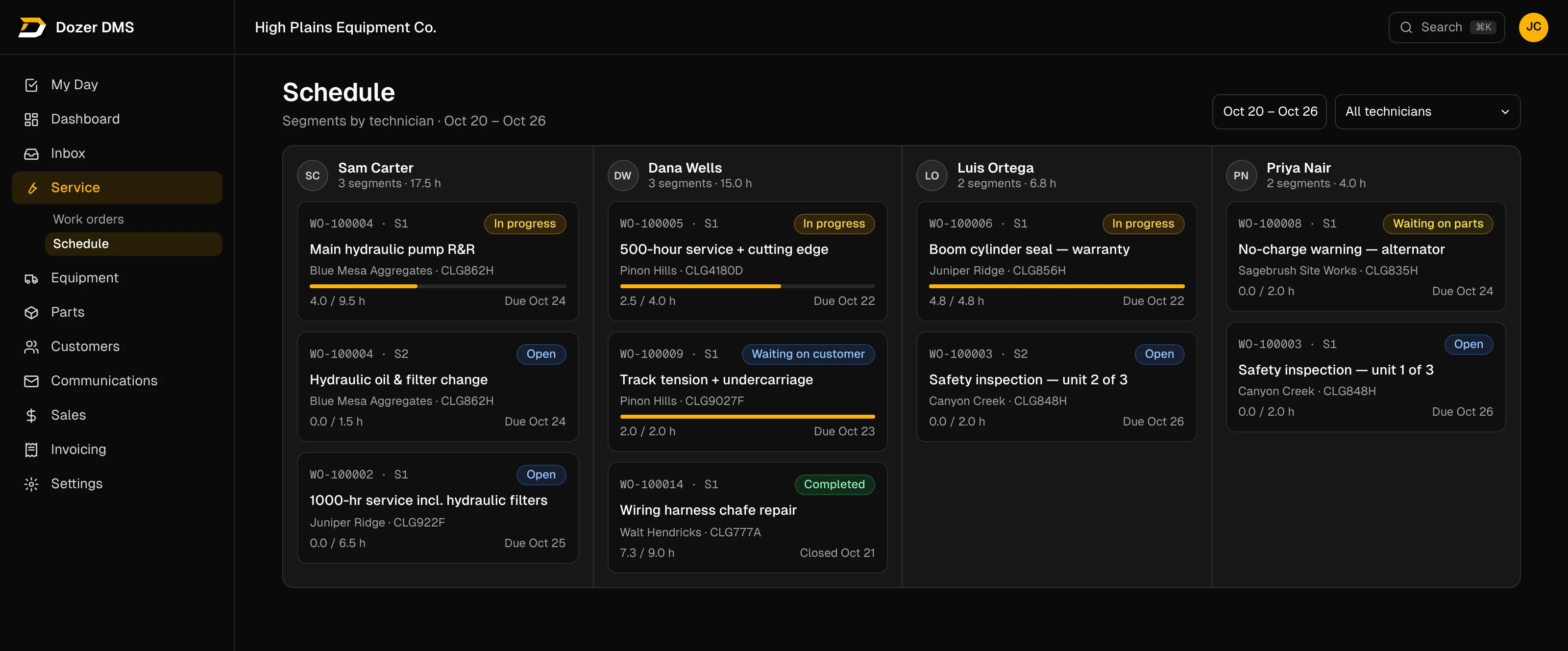Click the Waiting on parts badge
Screen dimensions: 1568x651
click(1438, 224)
